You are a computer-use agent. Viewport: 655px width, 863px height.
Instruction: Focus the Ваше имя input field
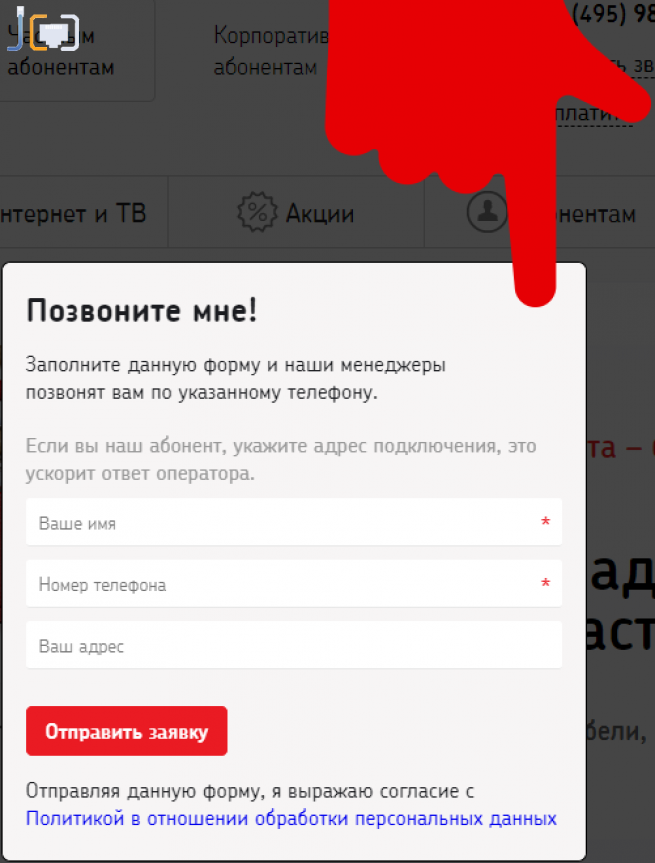tap(294, 522)
